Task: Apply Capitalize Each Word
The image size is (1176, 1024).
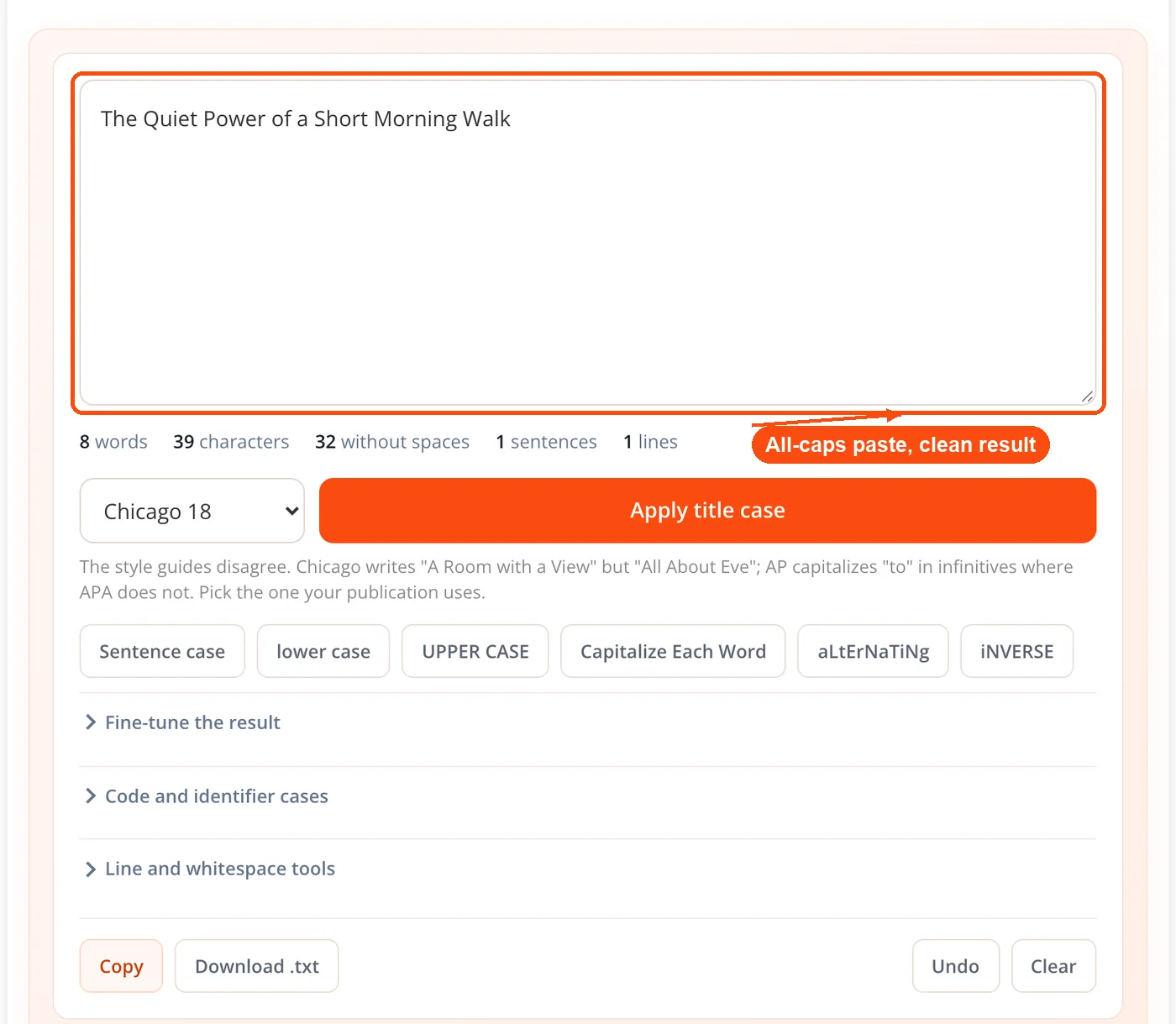Action: click(673, 651)
